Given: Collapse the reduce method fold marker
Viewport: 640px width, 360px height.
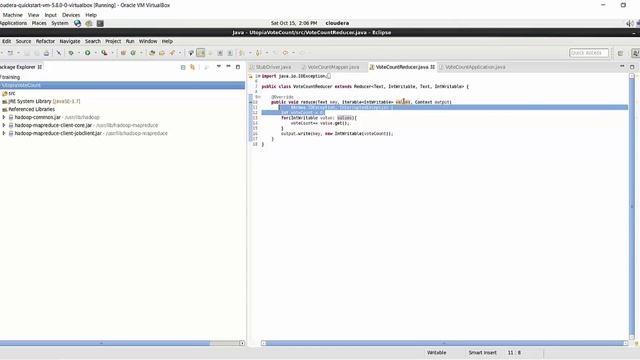Looking at the screenshot, I should [259, 97].
